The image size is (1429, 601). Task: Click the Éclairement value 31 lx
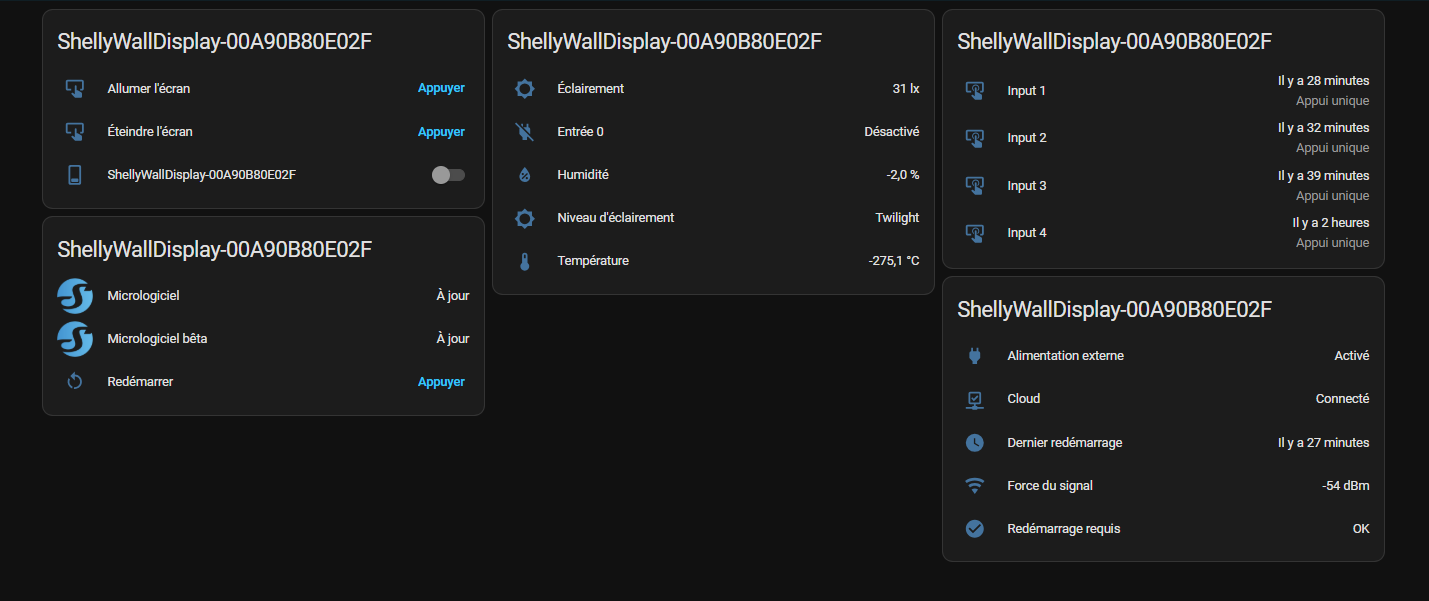(906, 88)
